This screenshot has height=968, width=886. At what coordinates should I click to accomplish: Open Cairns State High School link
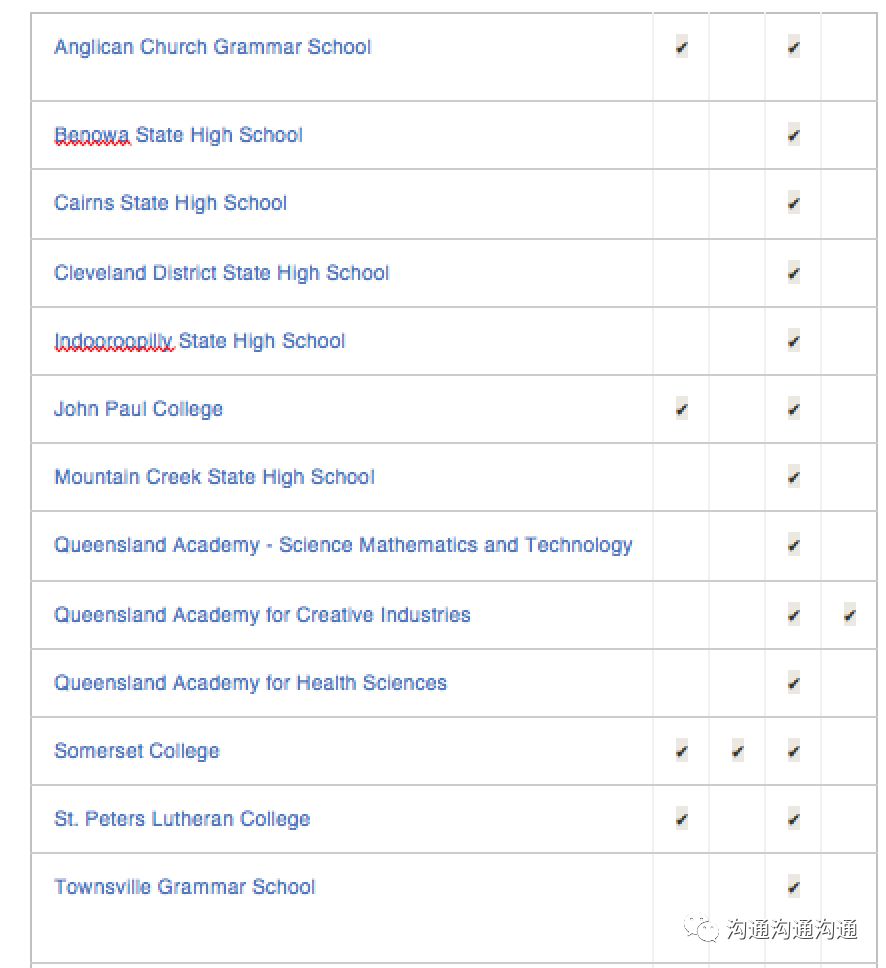coord(170,203)
